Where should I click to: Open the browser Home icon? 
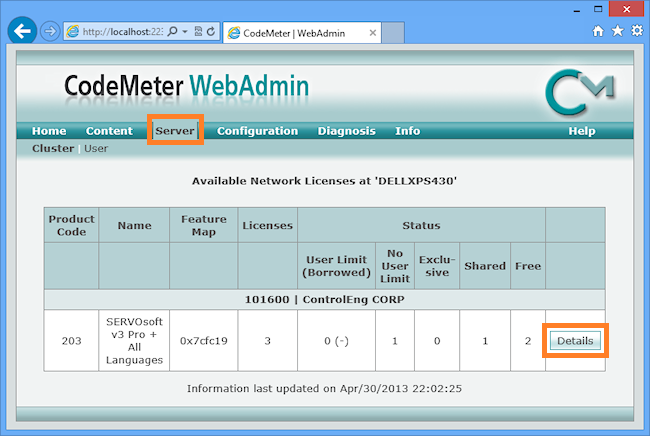[x=597, y=31]
